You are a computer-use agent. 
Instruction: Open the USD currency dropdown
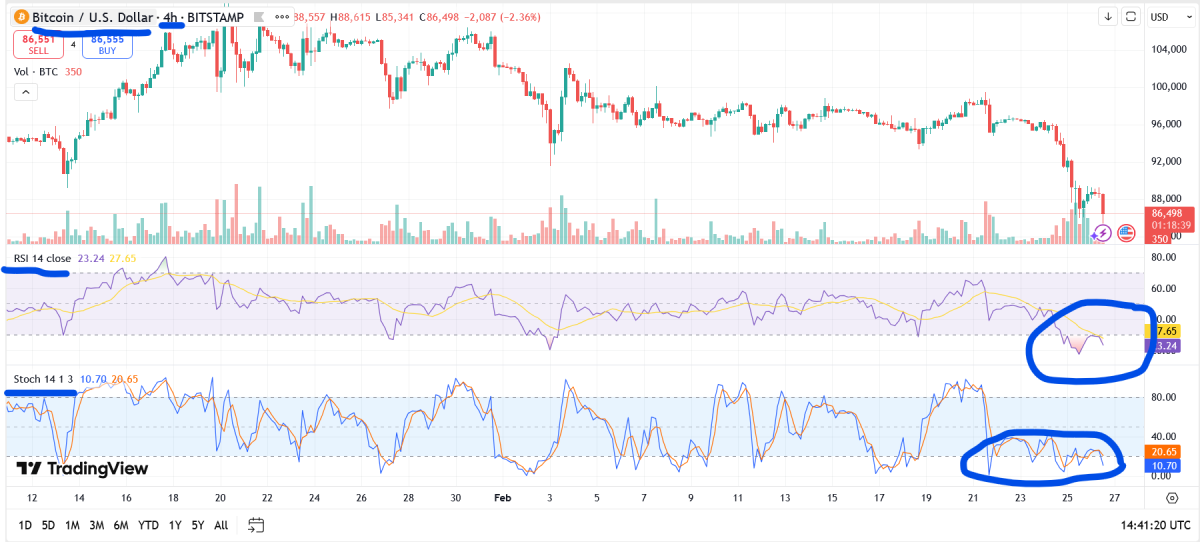1170,17
